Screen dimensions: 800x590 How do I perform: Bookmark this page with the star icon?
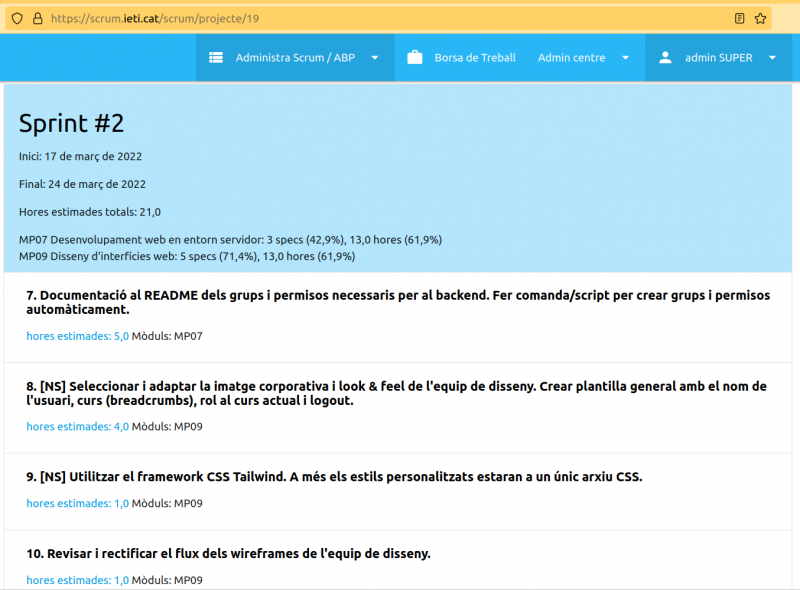click(760, 19)
